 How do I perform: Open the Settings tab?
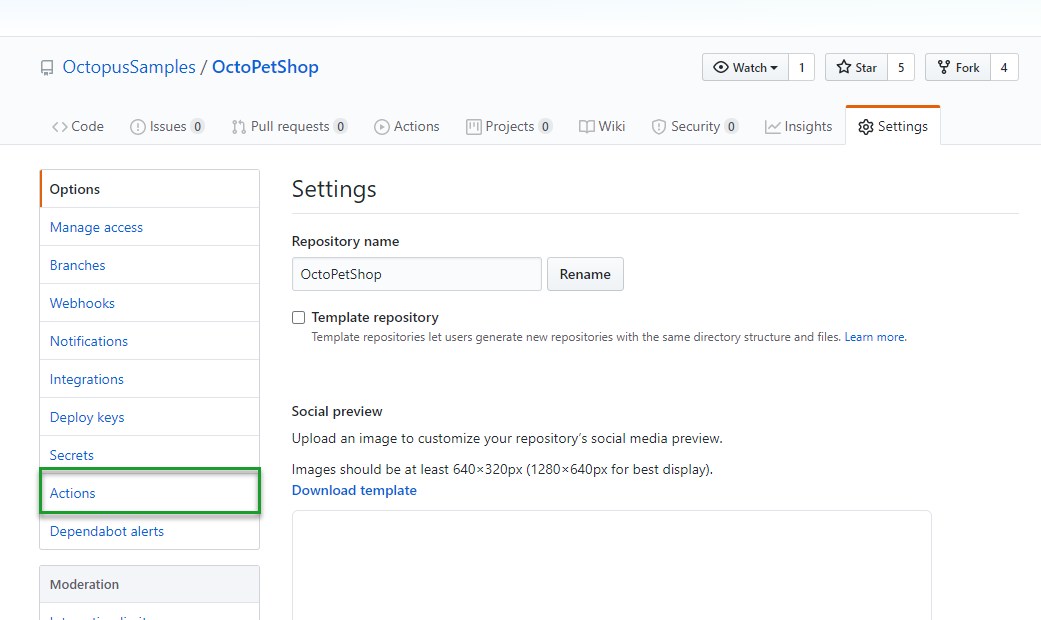(x=892, y=127)
